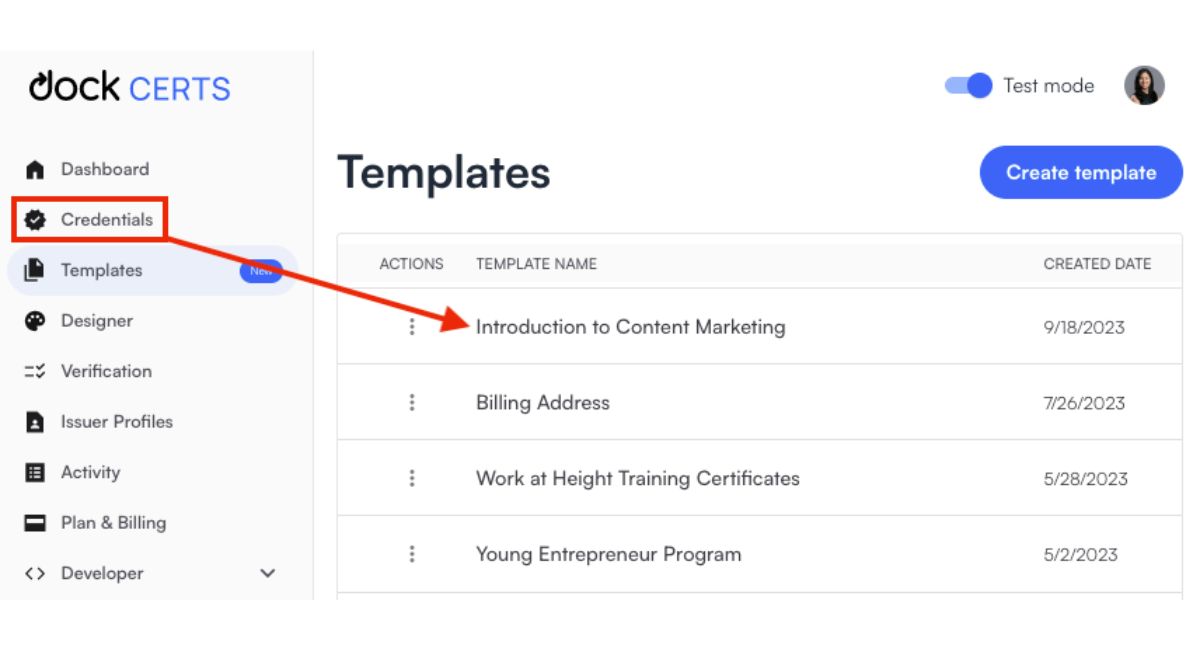Click the Dashboard home icon

coord(35,170)
